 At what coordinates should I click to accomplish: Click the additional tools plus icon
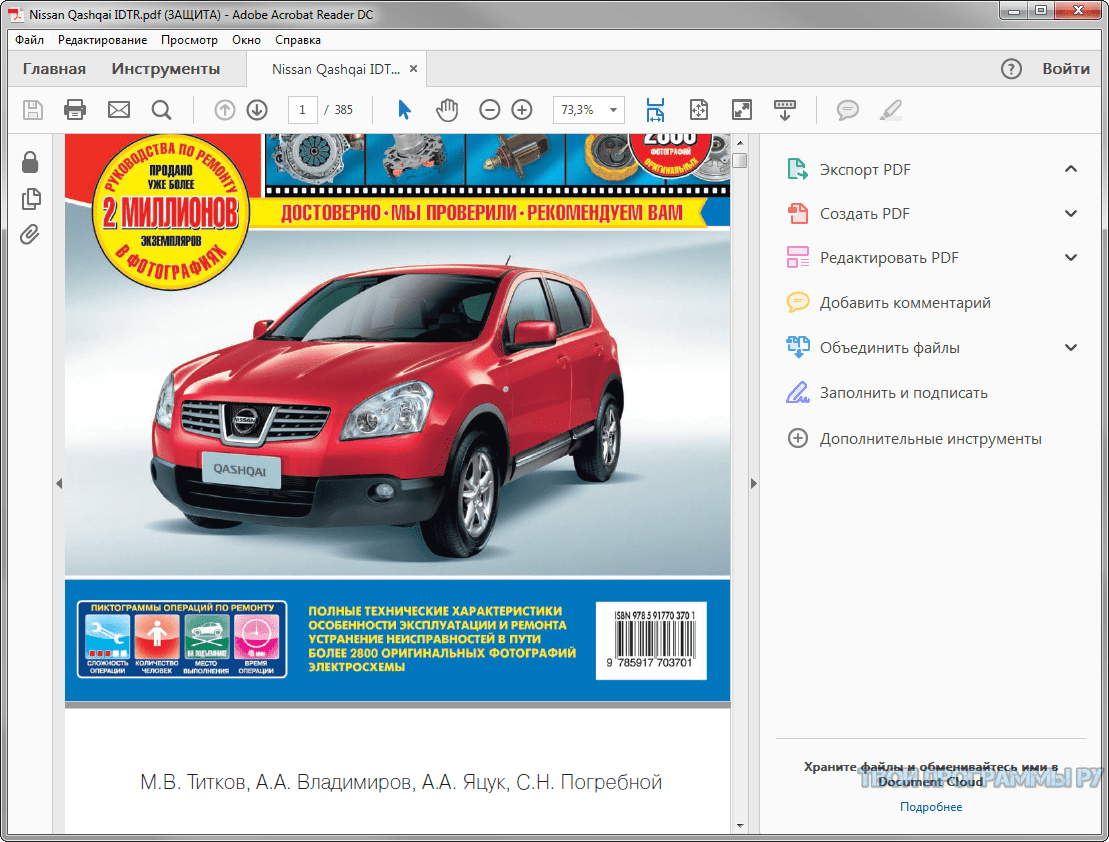798,438
